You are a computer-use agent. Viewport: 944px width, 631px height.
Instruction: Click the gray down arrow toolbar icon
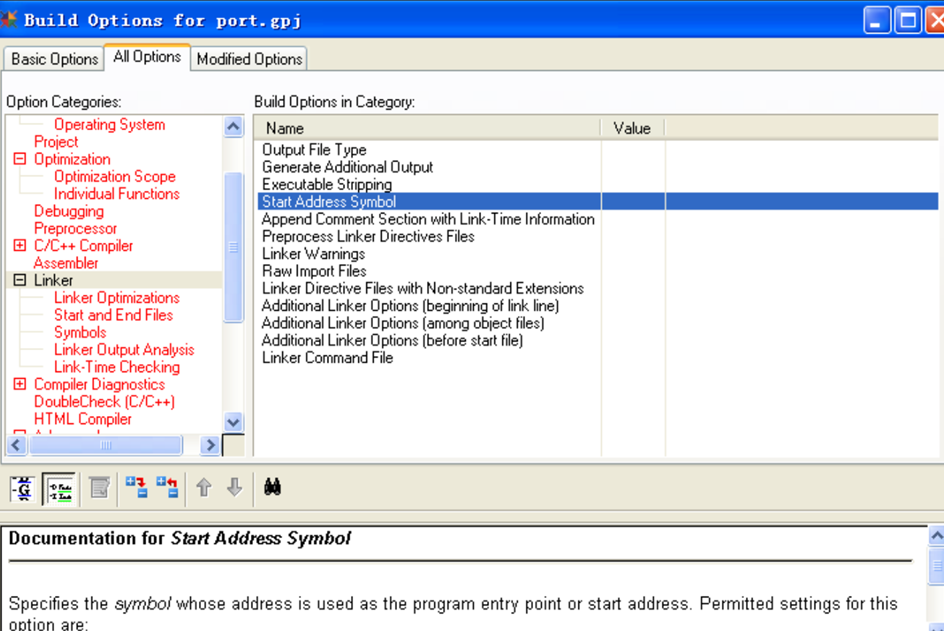235,487
